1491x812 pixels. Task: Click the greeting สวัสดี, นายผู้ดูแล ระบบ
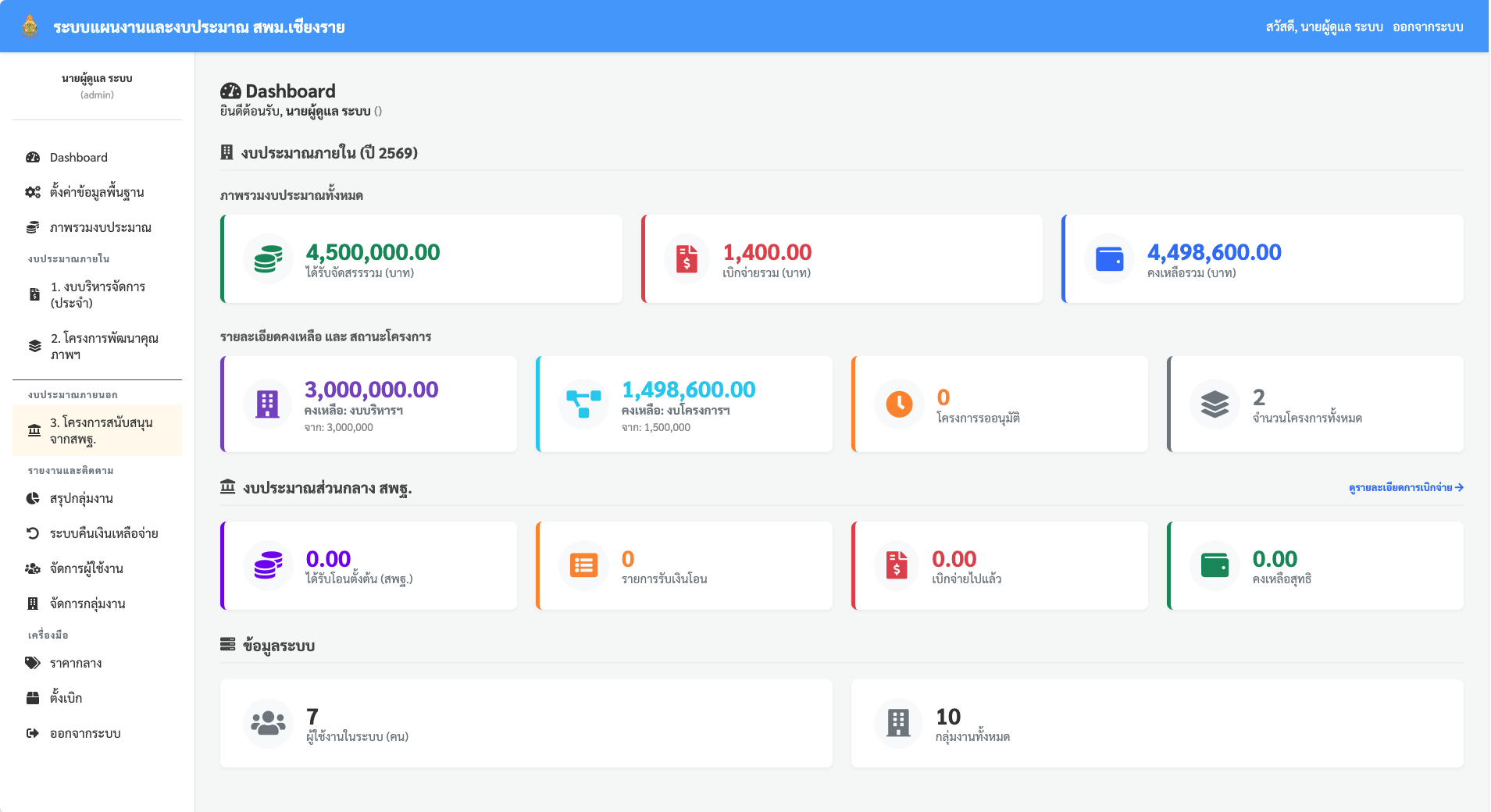(x=1324, y=27)
